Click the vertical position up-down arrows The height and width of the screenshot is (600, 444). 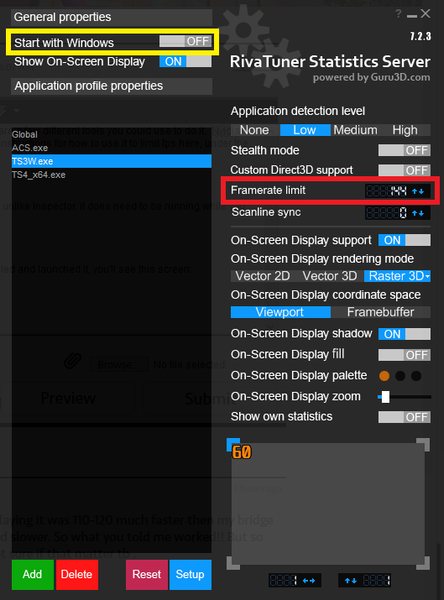[x=351, y=580]
